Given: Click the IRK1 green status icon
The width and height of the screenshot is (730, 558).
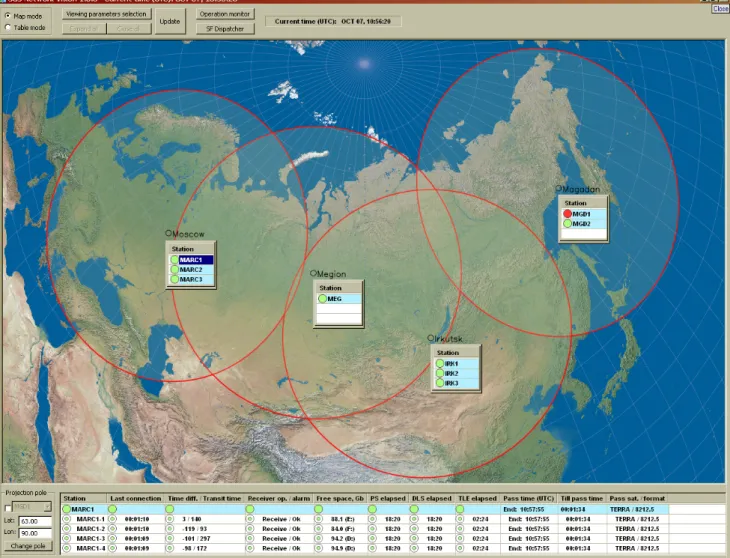Looking at the screenshot, I should coord(439,363).
